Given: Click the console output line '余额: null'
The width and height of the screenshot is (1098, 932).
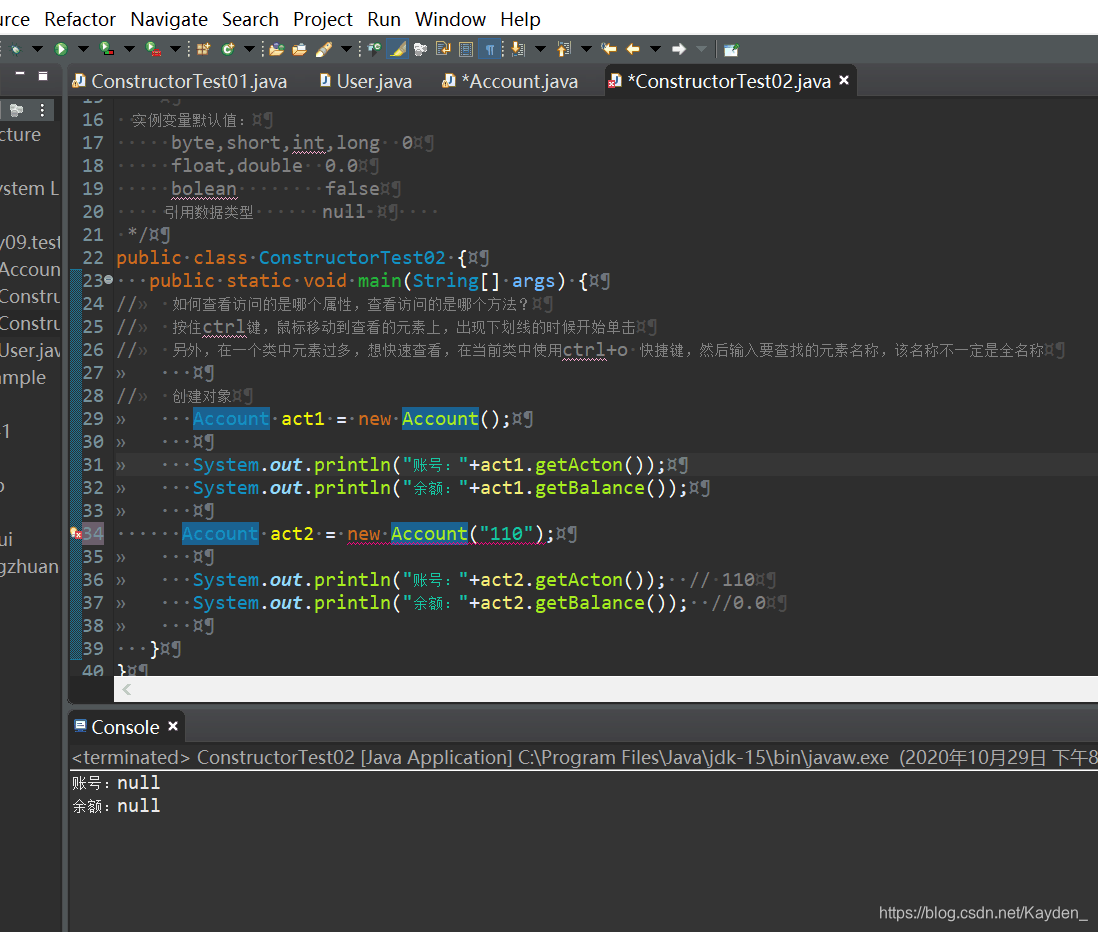Looking at the screenshot, I should (x=116, y=805).
